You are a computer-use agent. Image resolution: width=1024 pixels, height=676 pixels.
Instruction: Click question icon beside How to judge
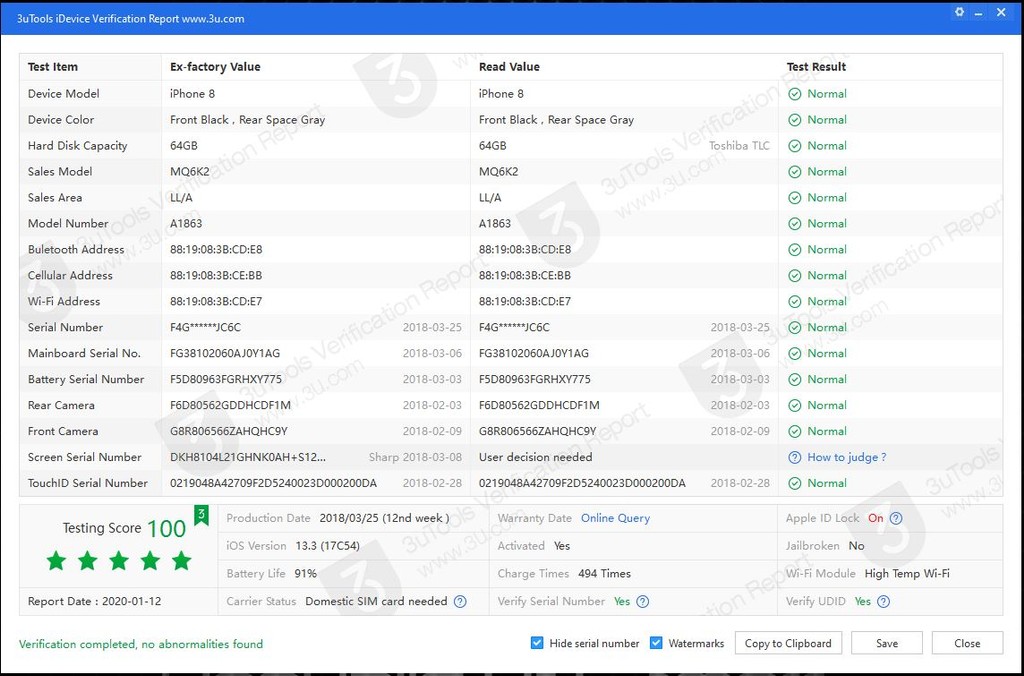[x=795, y=457]
